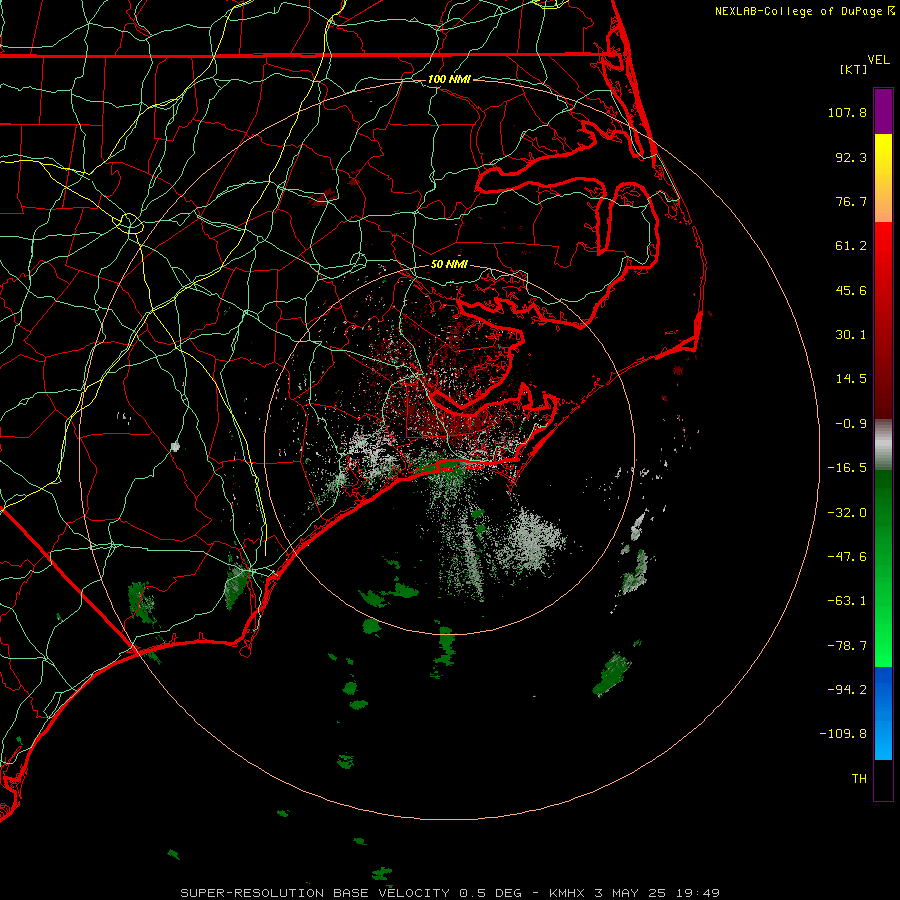The image size is (900, 900).
Task: Select the 45.6 legend value
Action: pyautogui.click(x=851, y=290)
